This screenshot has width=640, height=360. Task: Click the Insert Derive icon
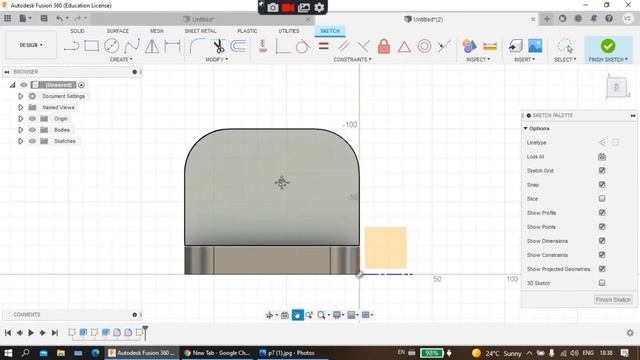click(x=516, y=46)
